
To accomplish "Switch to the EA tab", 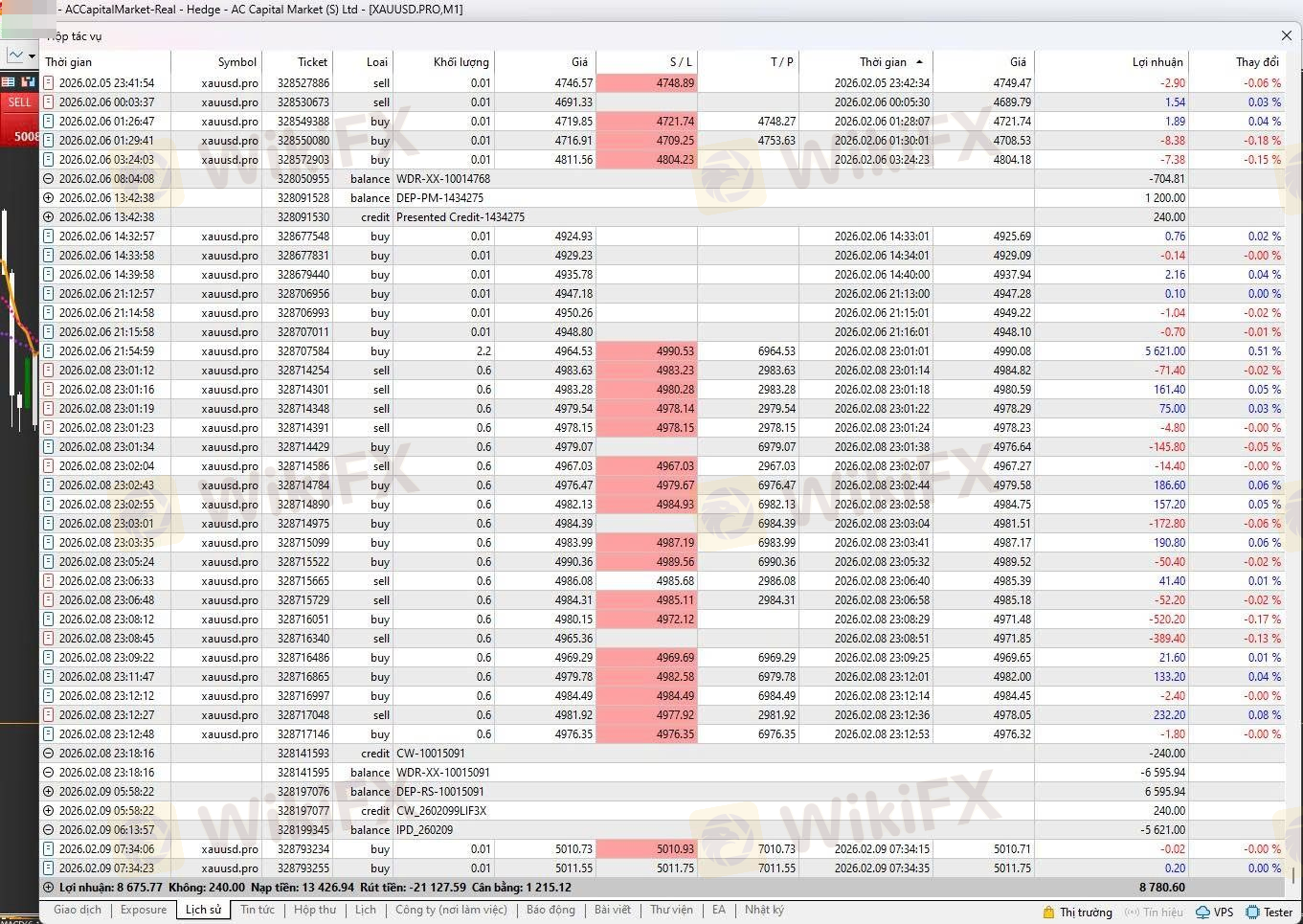I will point(719,910).
